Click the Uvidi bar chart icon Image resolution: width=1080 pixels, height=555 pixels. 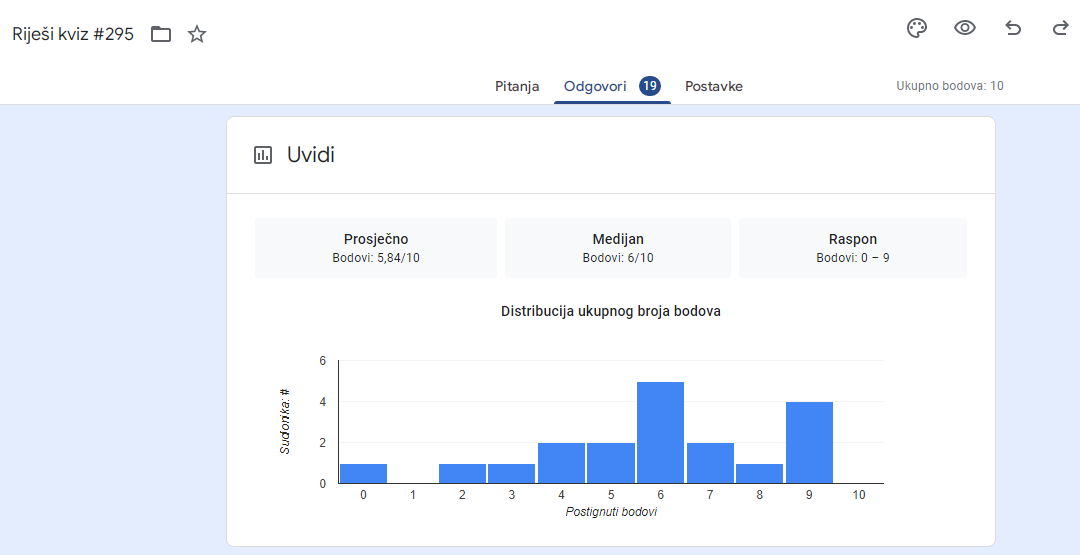click(263, 155)
